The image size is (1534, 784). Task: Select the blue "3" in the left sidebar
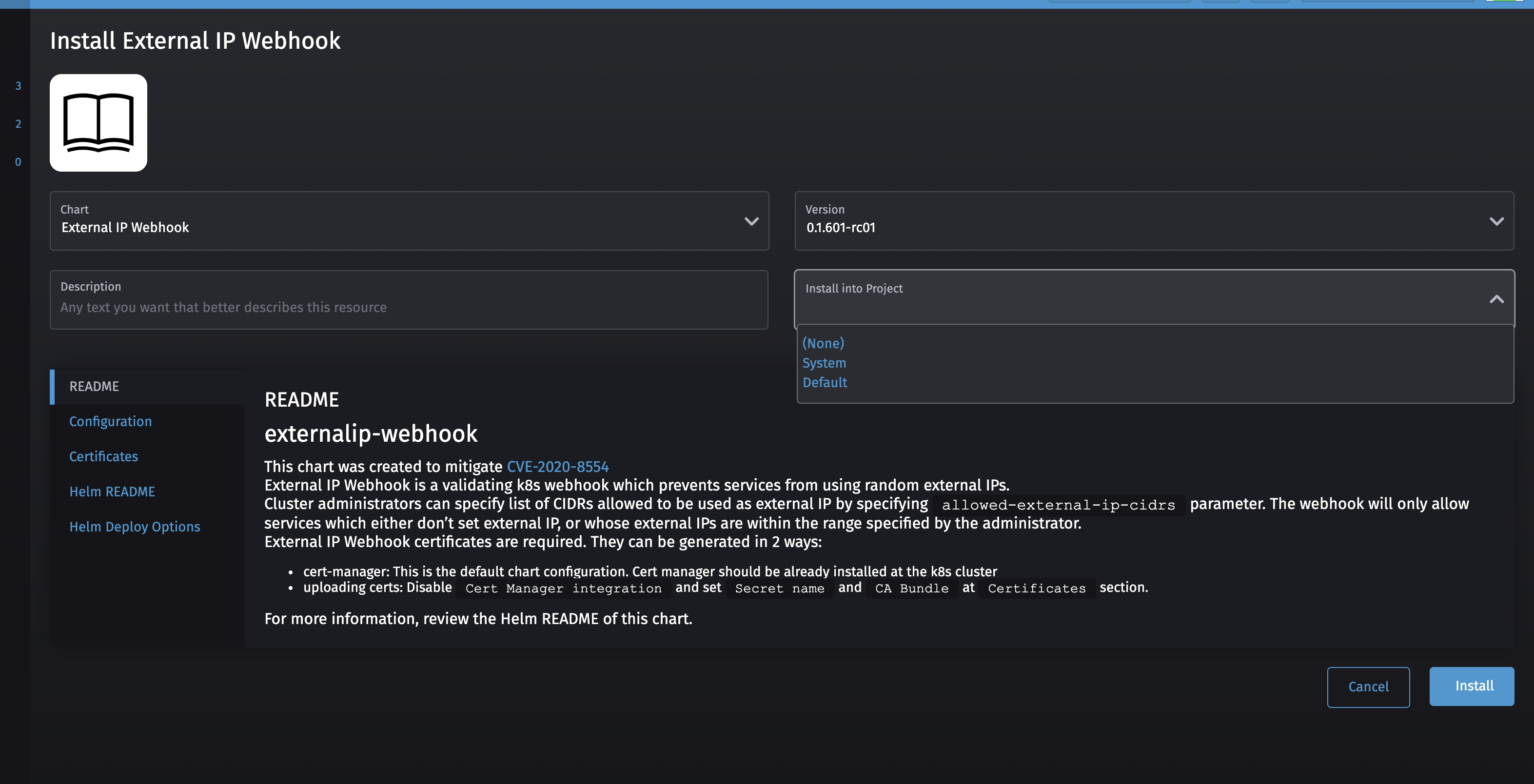(x=18, y=86)
